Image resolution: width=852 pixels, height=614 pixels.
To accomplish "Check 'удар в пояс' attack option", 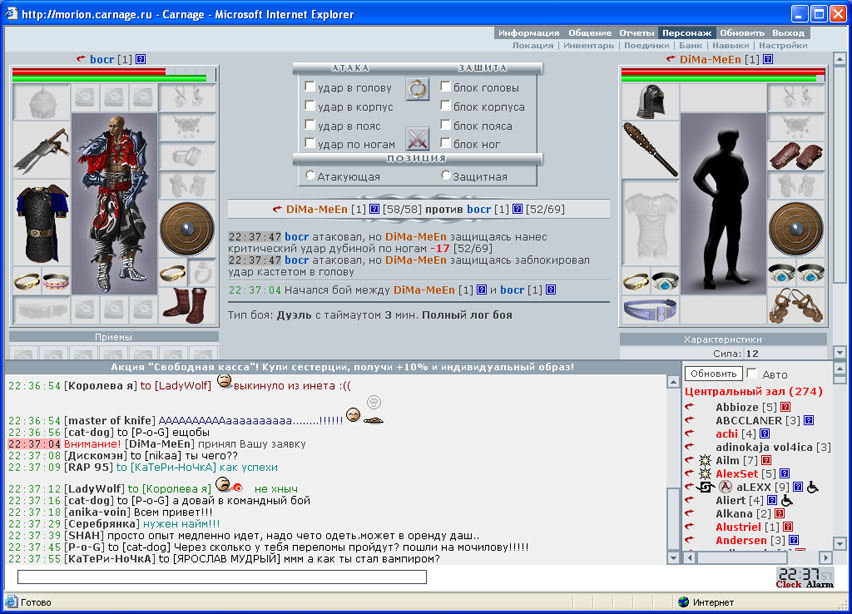I will pos(310,124).
